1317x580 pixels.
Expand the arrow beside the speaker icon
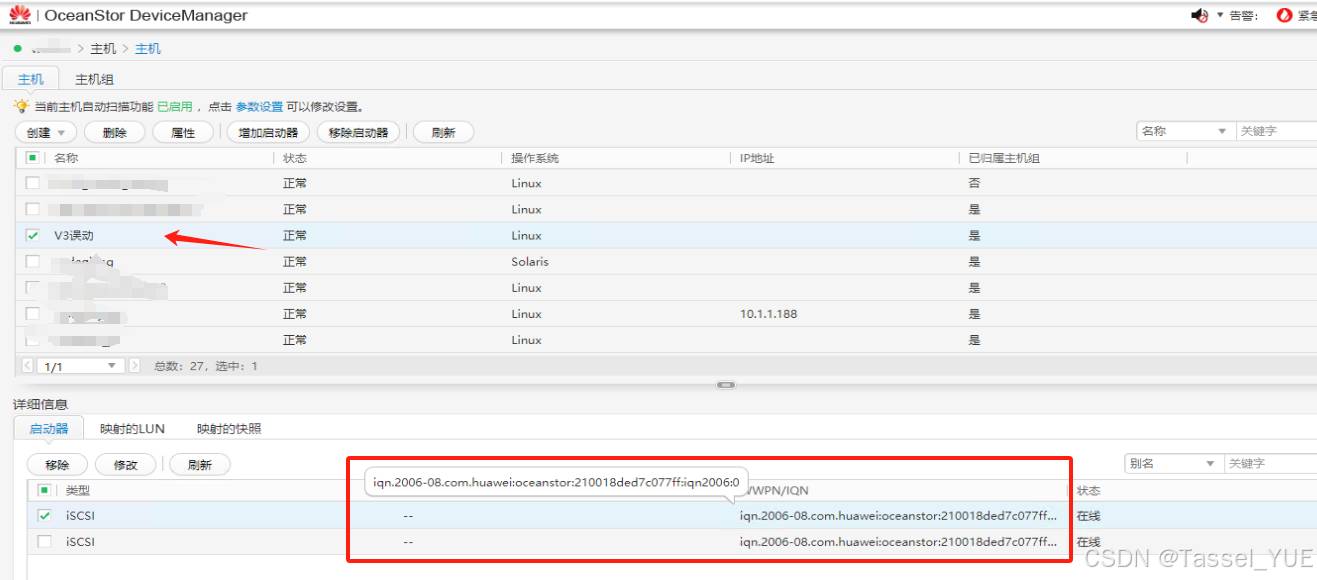tap(1220, 15)
